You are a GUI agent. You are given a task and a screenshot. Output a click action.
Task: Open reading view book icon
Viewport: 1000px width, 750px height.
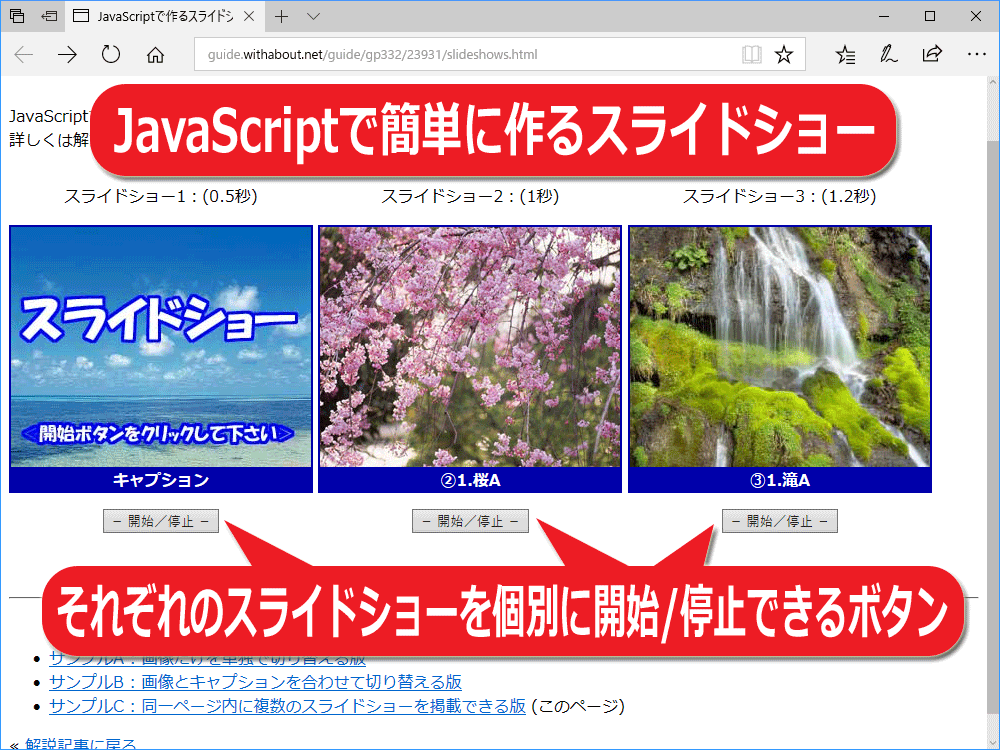[x=752, y=54]
